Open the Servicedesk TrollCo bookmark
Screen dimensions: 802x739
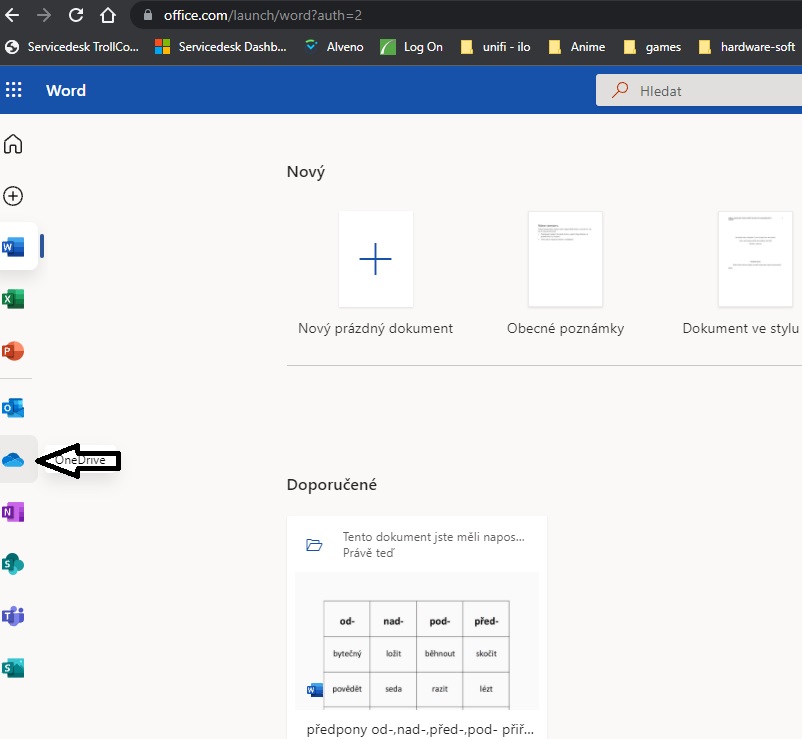(x=72, y=47)
